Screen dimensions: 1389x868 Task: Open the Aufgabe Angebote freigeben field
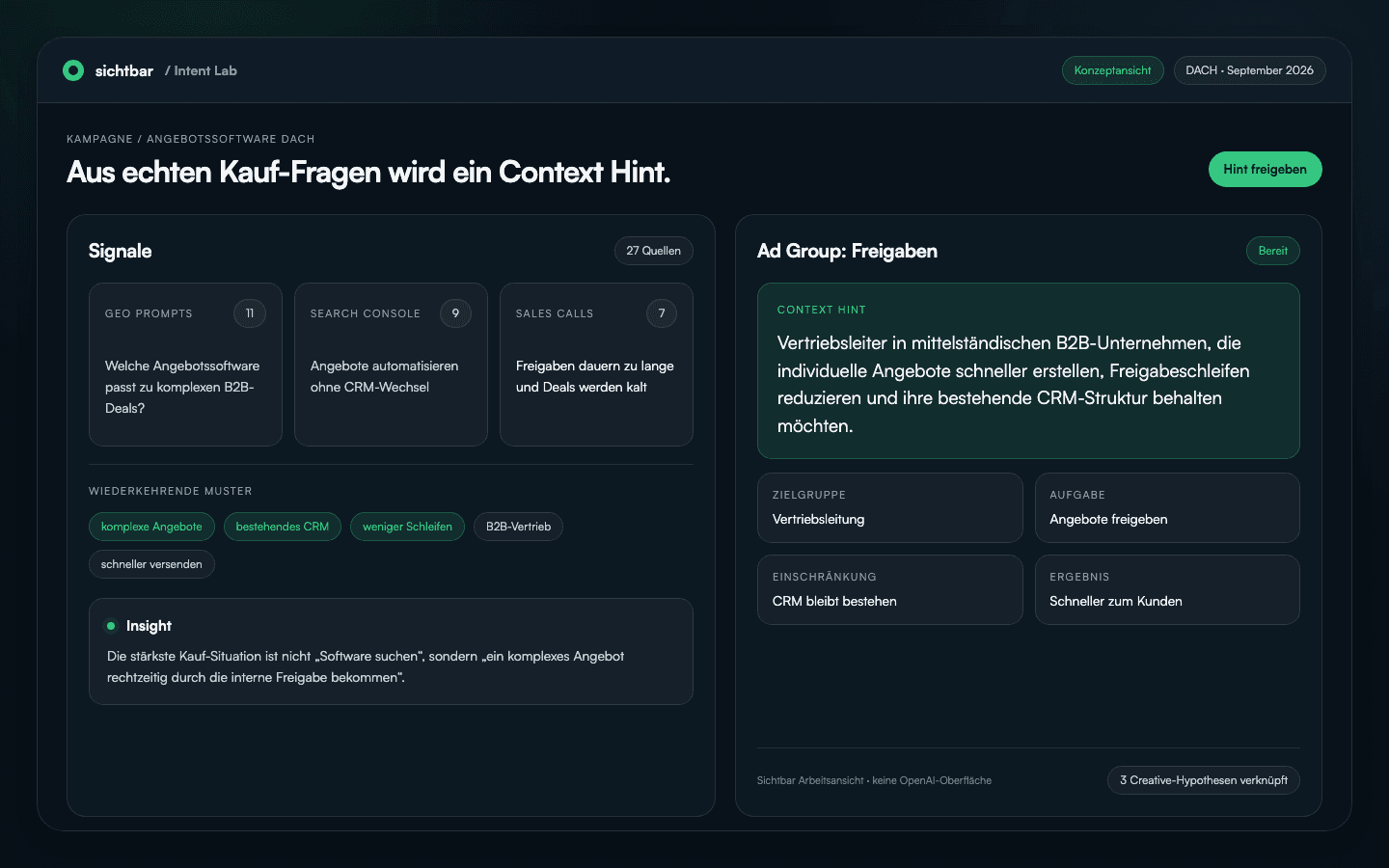coord(1167,507)
